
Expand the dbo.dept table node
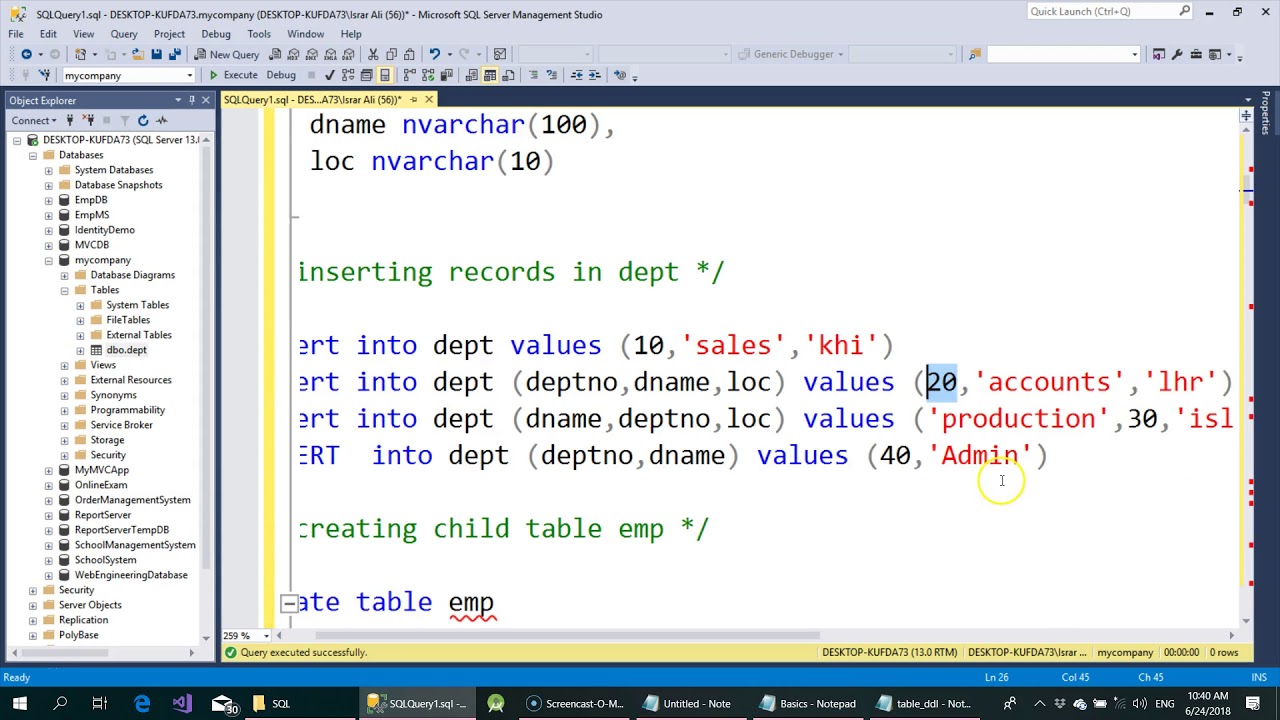pyautogui.click(x=81, y=350)
